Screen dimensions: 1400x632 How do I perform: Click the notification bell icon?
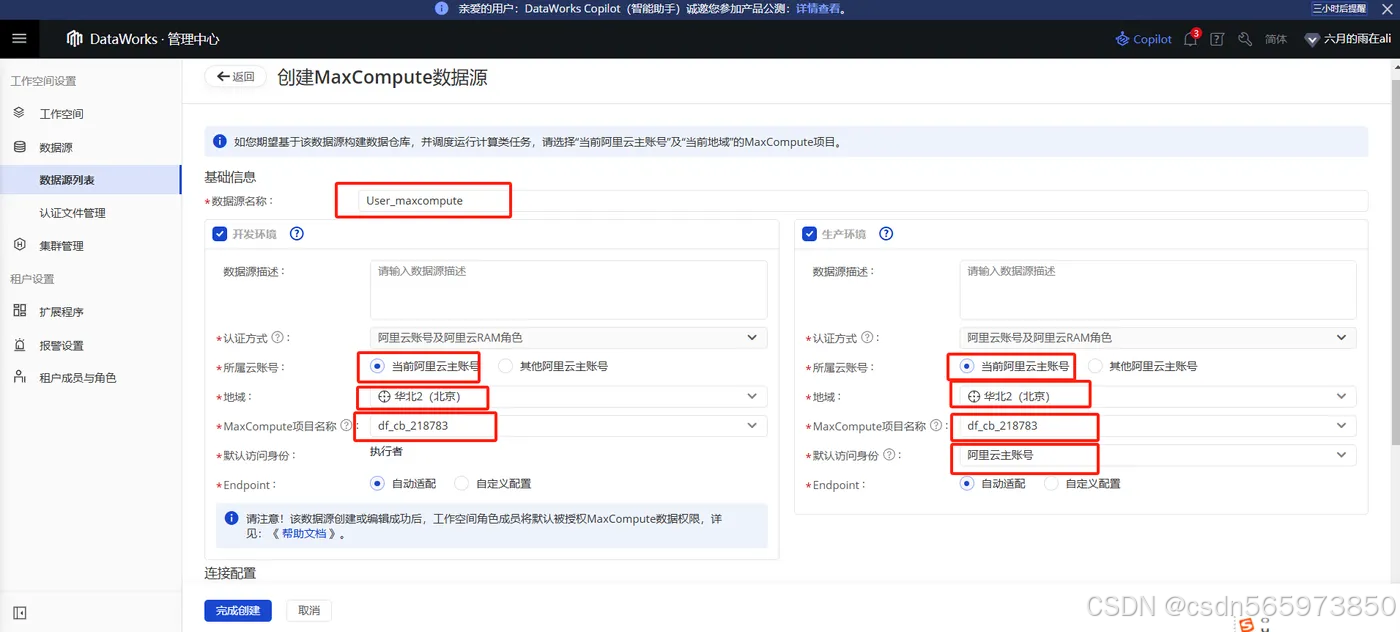1189,39
